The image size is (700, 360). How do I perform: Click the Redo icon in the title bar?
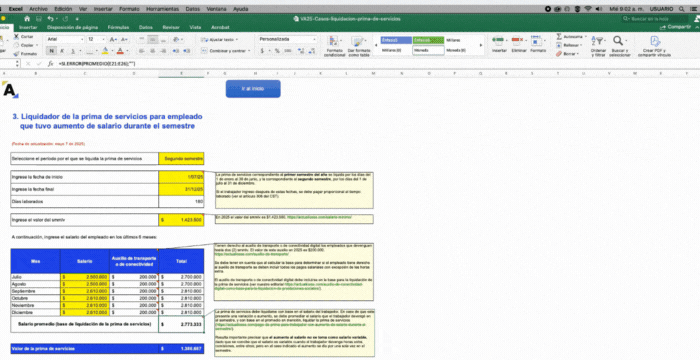pyautogui.click(x=65, y=19)
